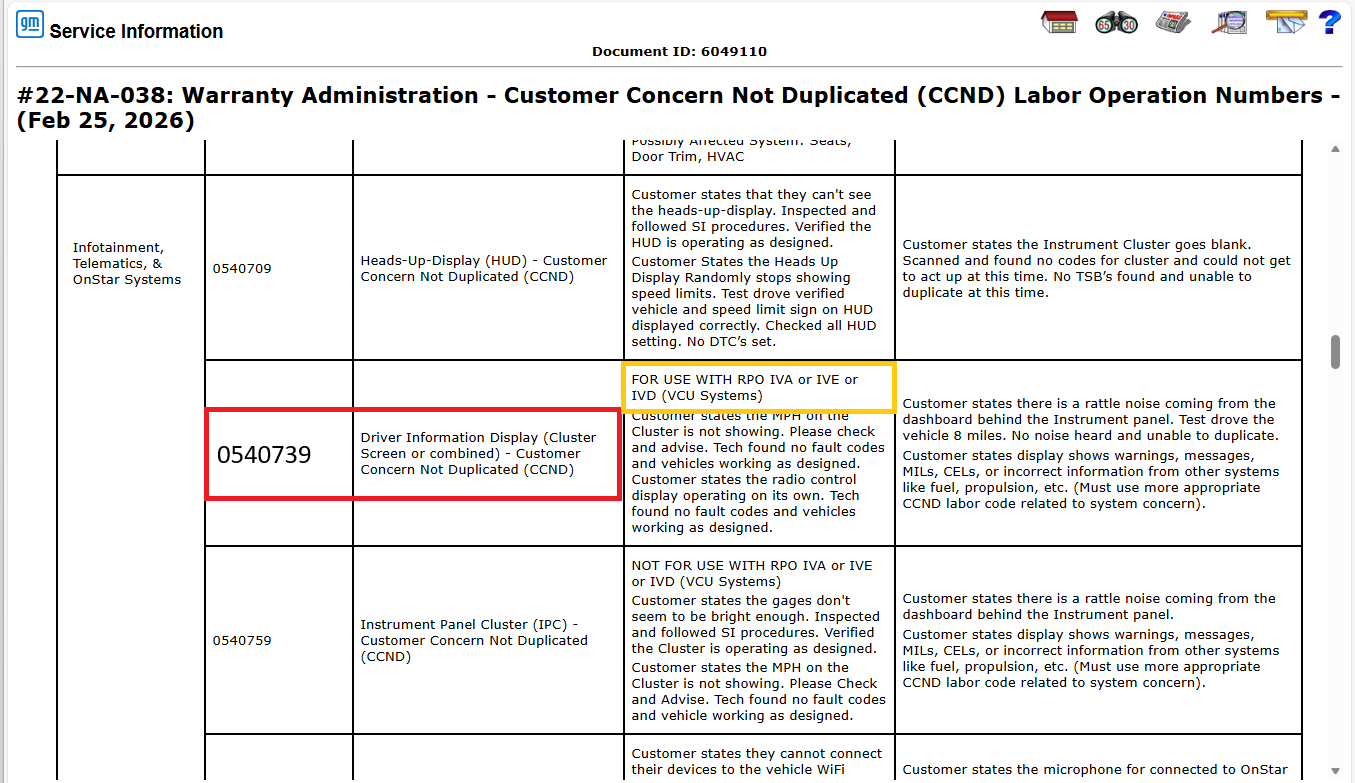
Task: Select labor code 0540739 in red box
Action: (264, 455)
